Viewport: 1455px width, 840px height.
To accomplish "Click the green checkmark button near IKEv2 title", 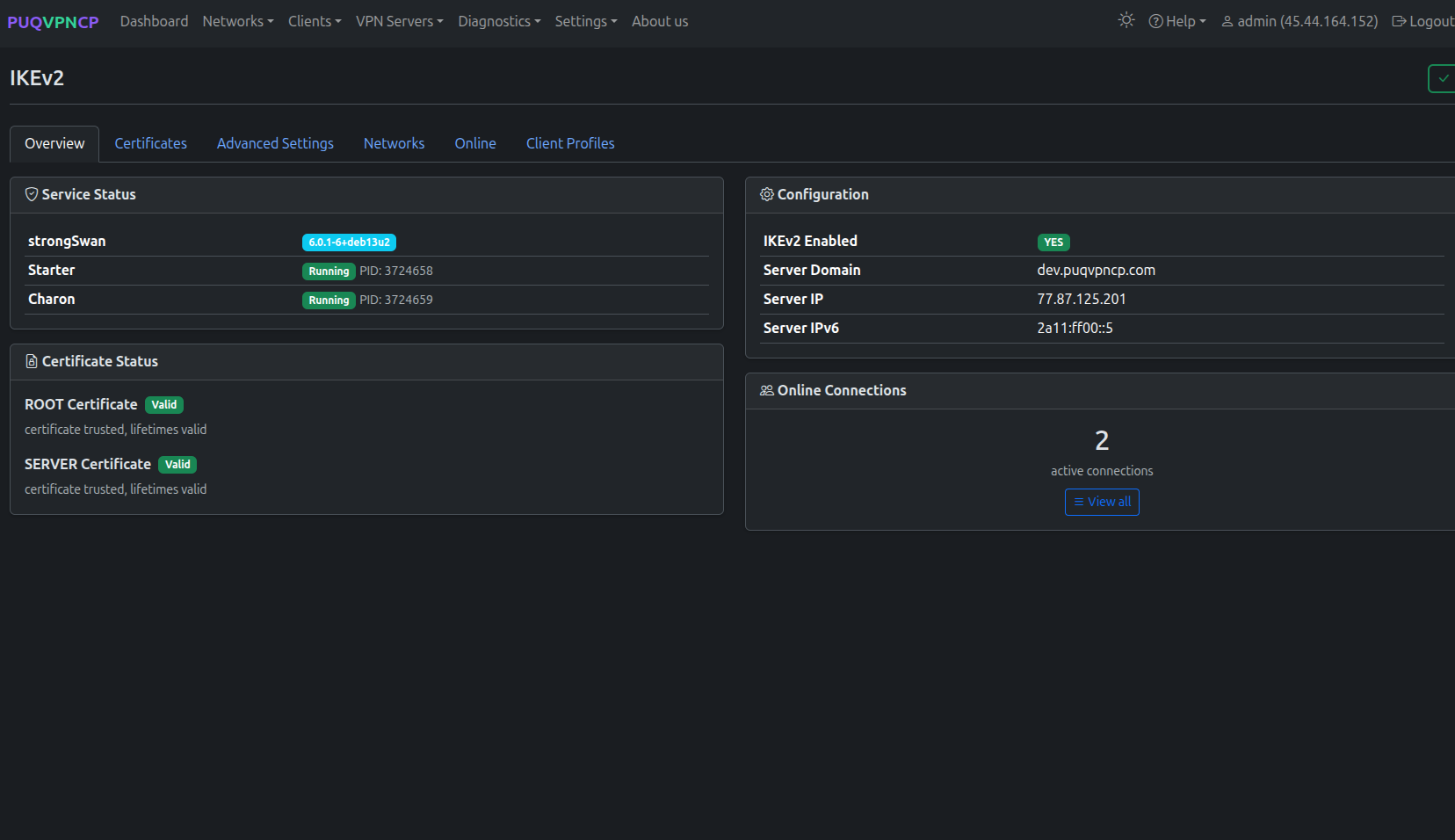I will (1442, 78).
